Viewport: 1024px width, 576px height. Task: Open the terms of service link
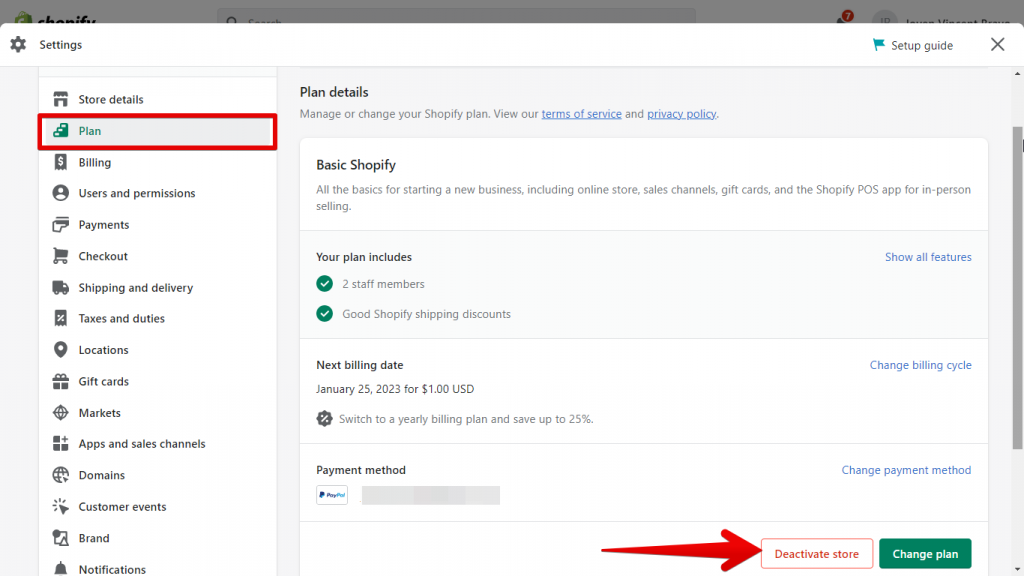(581, 113)
